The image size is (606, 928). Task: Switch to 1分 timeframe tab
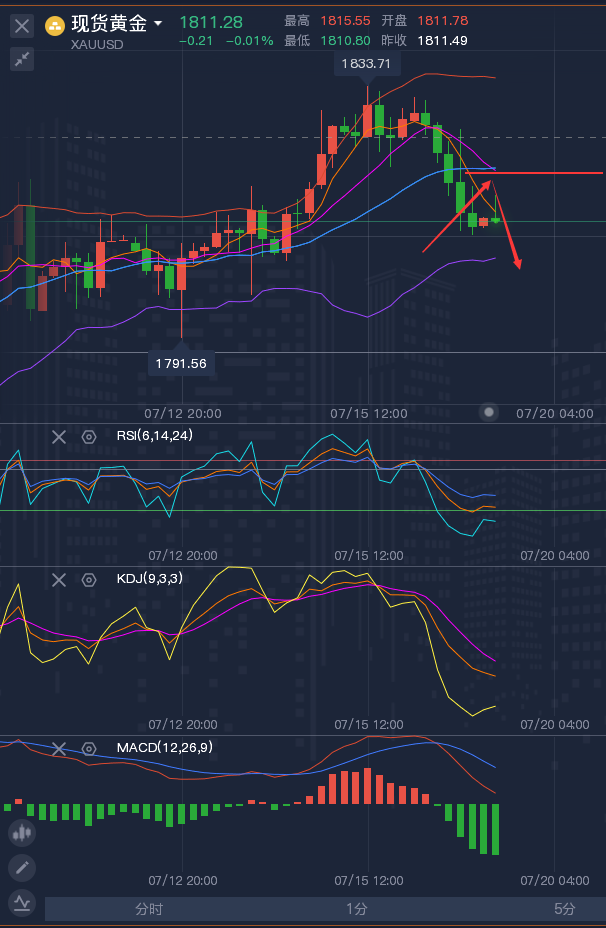(x=357, y=909)
